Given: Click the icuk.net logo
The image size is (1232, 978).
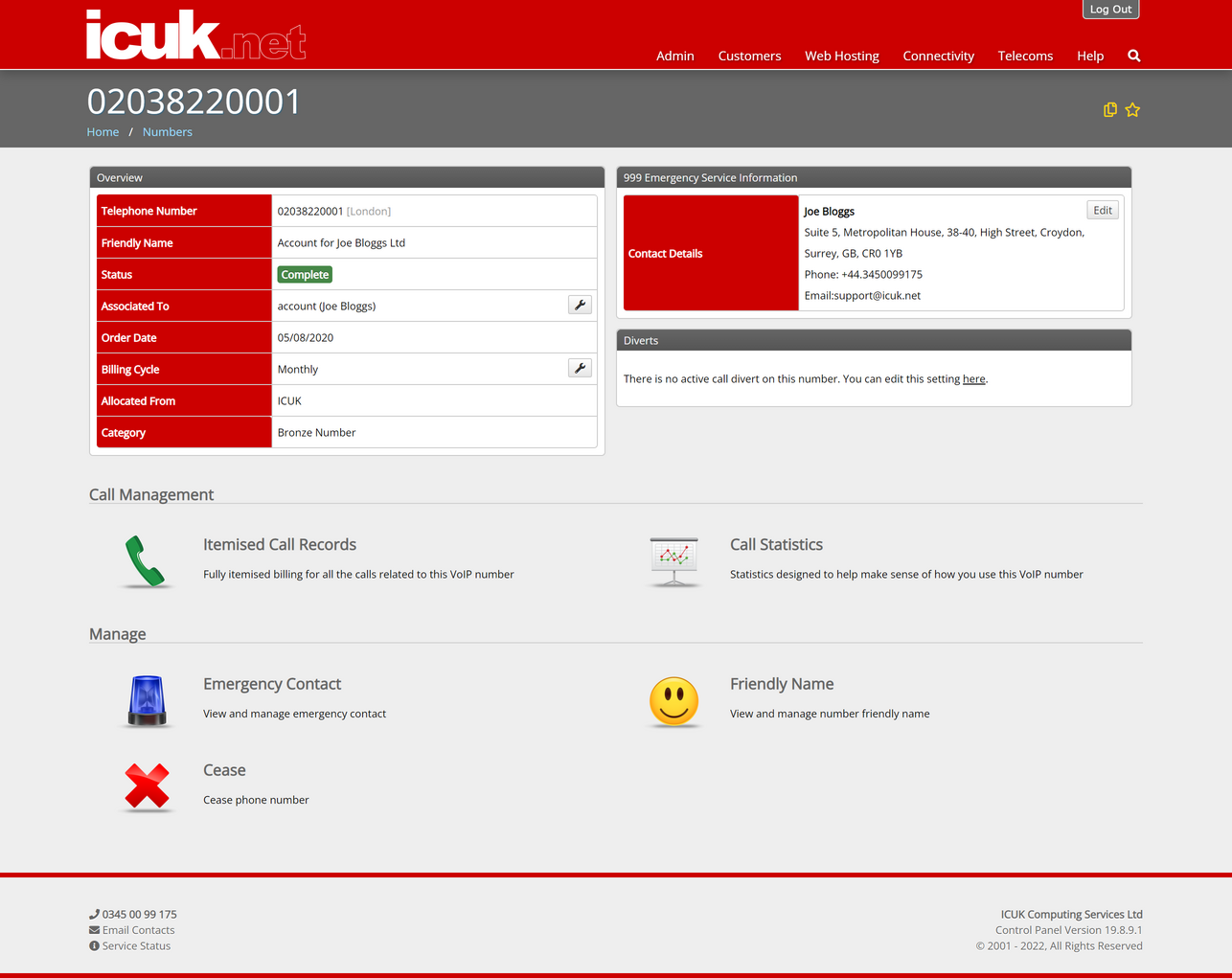Looking at the screenshot, I should click(196, 35).
